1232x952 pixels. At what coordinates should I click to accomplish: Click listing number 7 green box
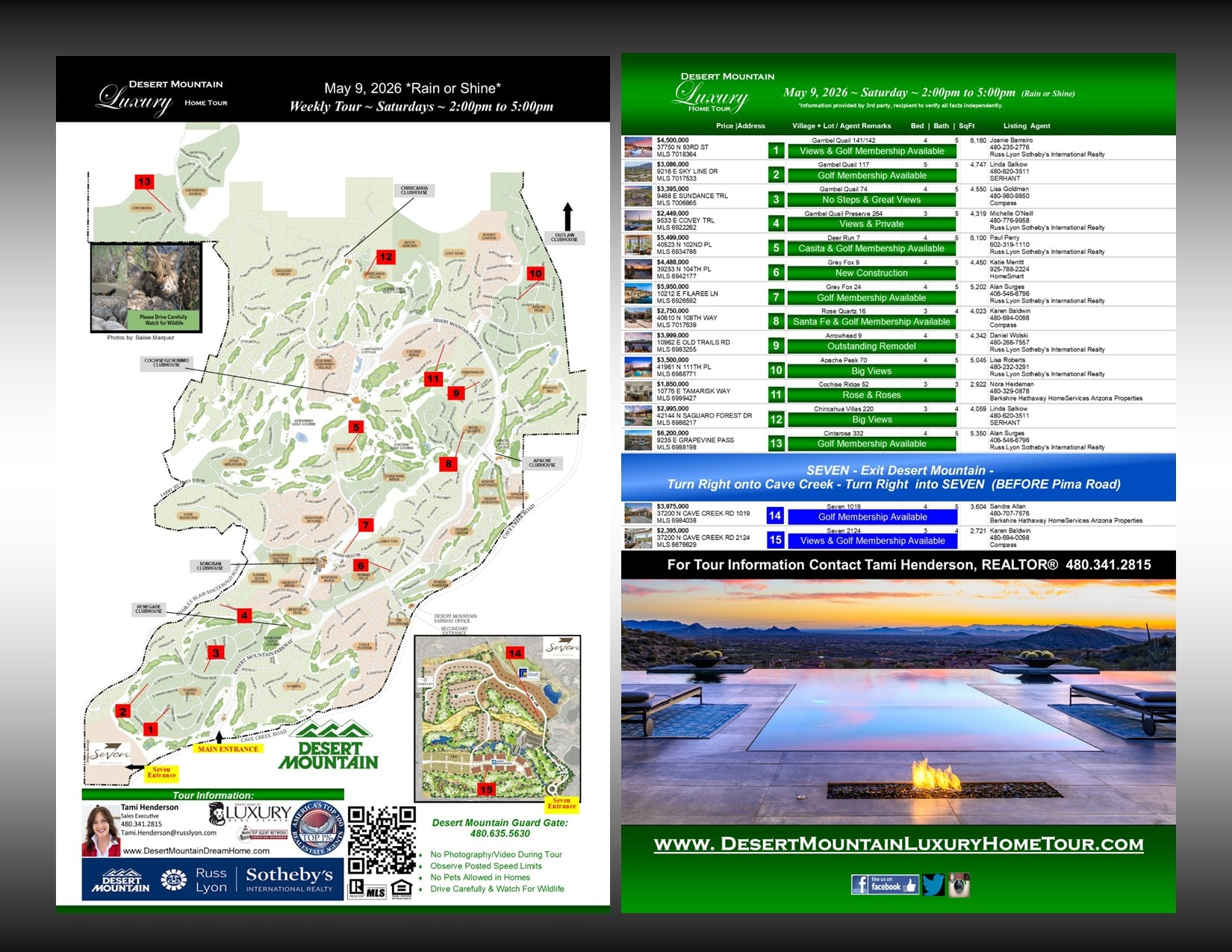click(x=776, y=297)
